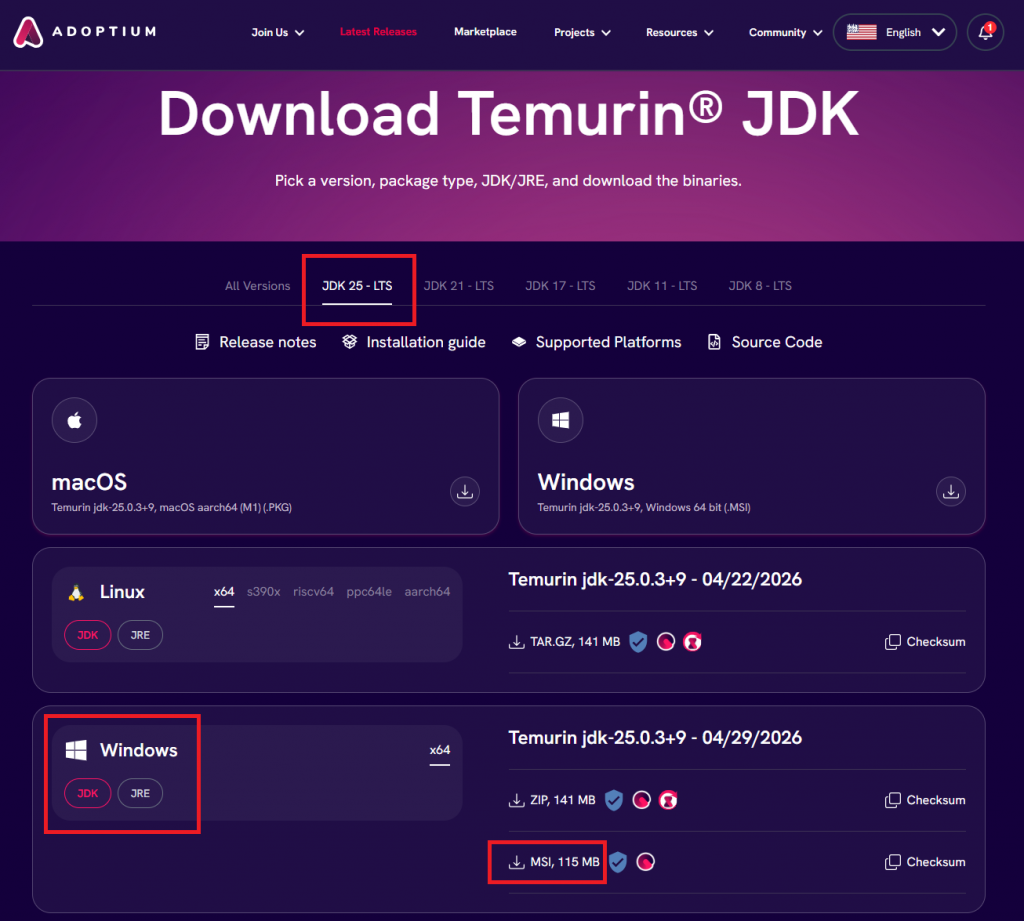Click the Windows logo in the lower Windows section
Image resolution: width=1024 pixels, height=921 pixels.
point(76,750)
